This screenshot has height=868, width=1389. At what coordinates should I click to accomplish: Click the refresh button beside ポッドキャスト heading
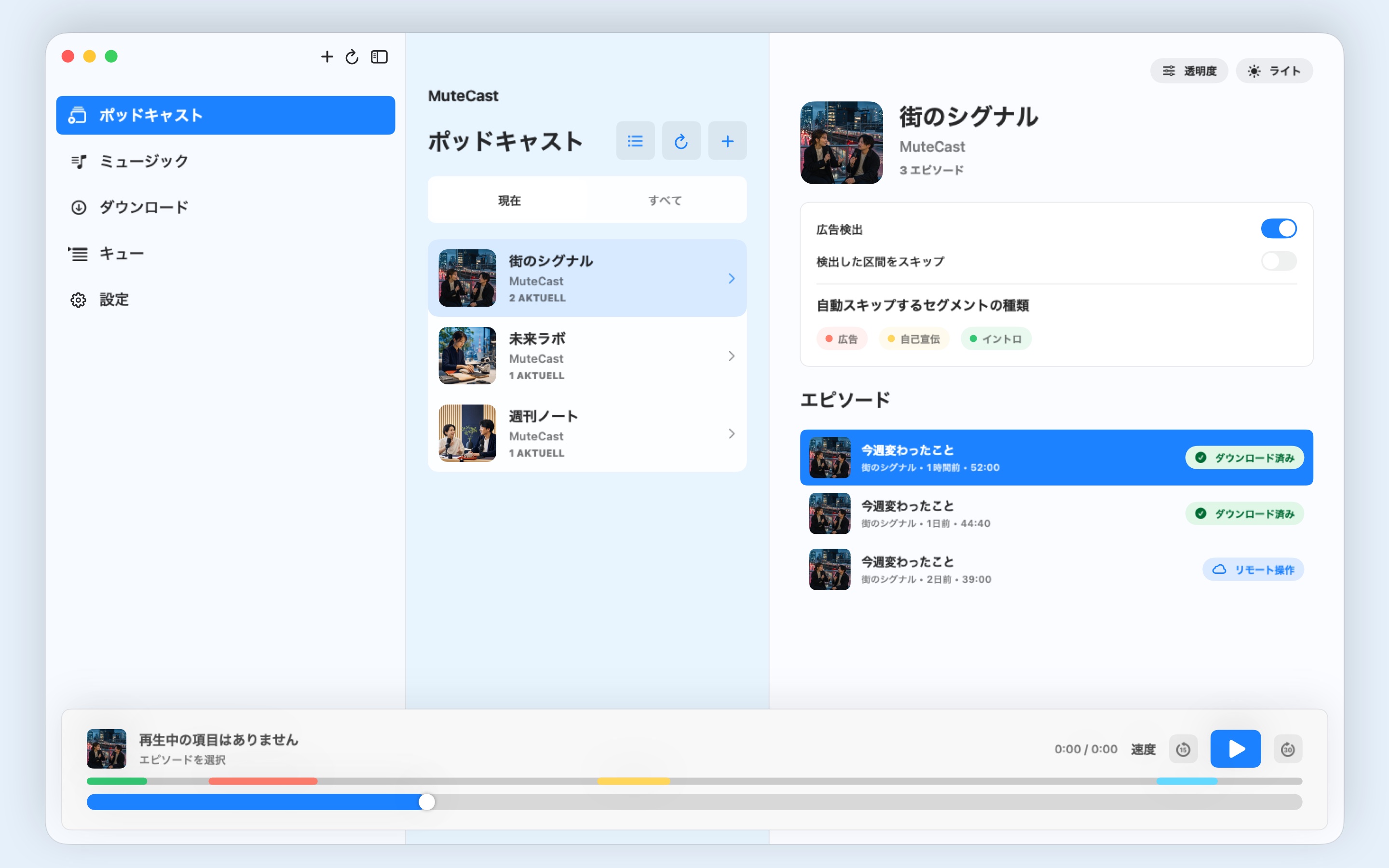tap(681, 141)
